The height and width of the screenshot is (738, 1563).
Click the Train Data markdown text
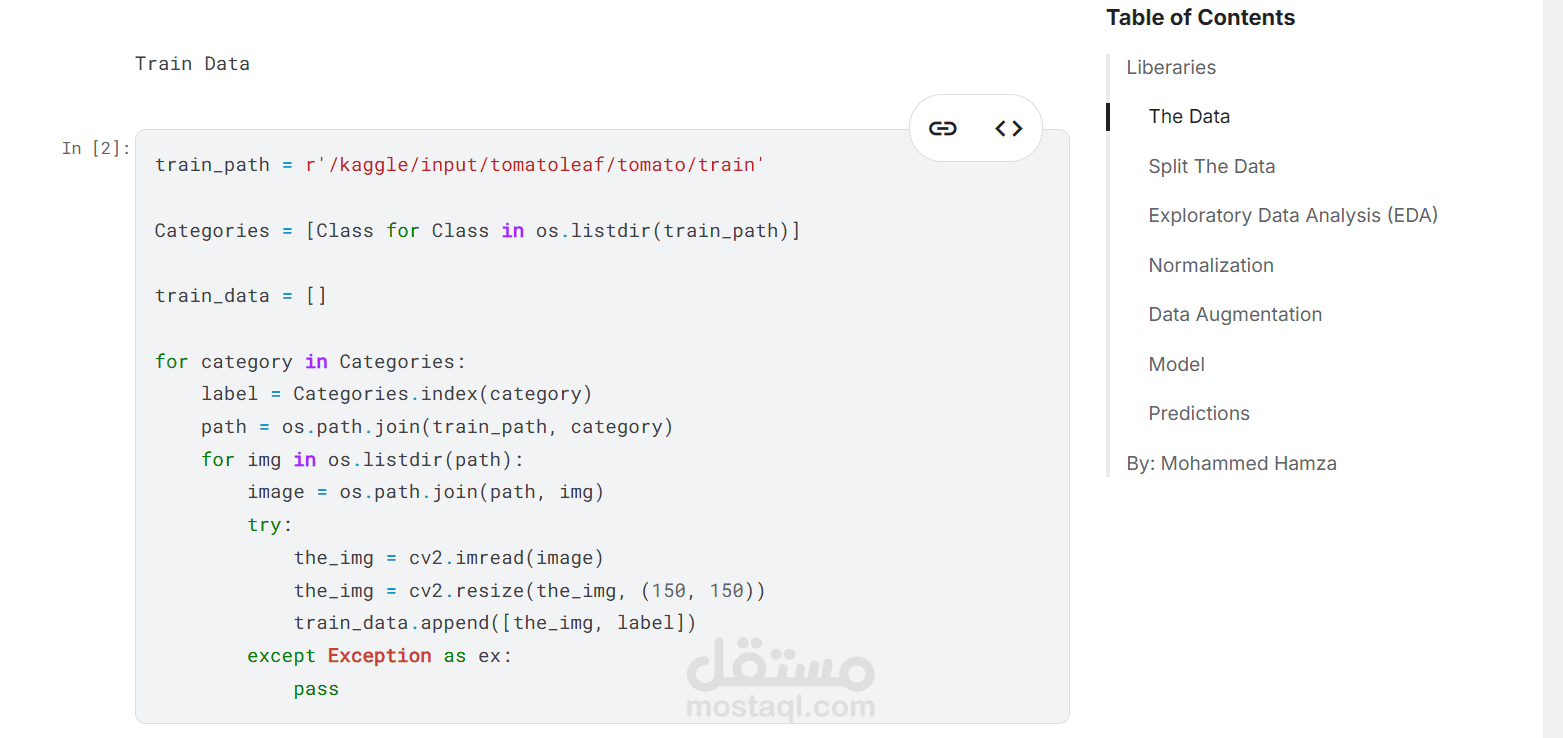(x=192, y=64)
